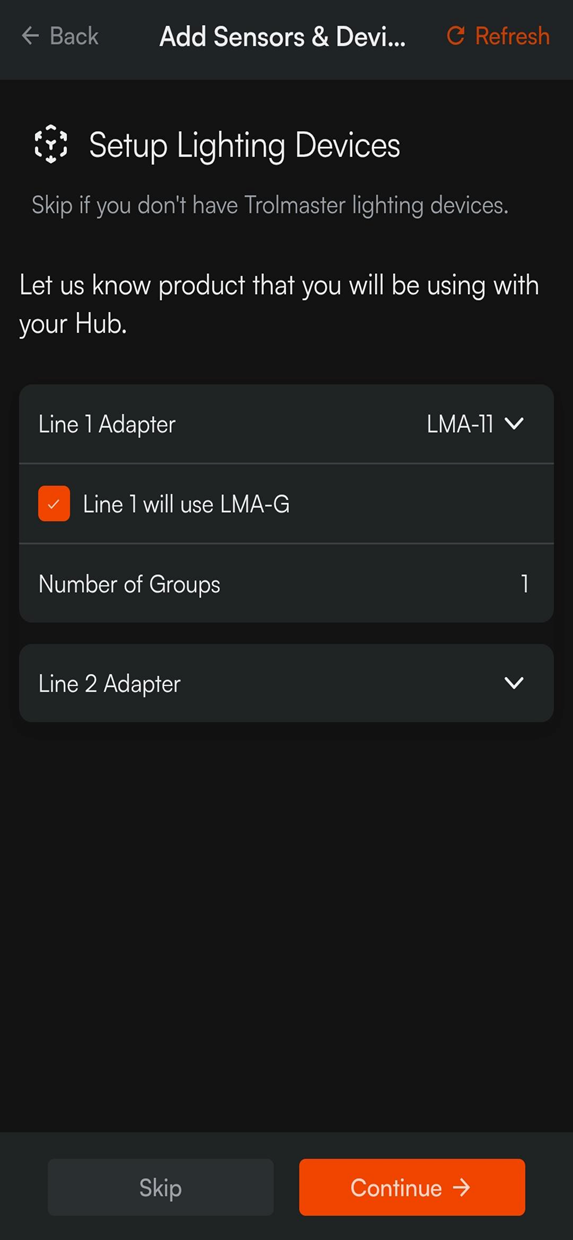
Task: Edit the Number of Groups value 1
Action: click(x=524, y=584)
